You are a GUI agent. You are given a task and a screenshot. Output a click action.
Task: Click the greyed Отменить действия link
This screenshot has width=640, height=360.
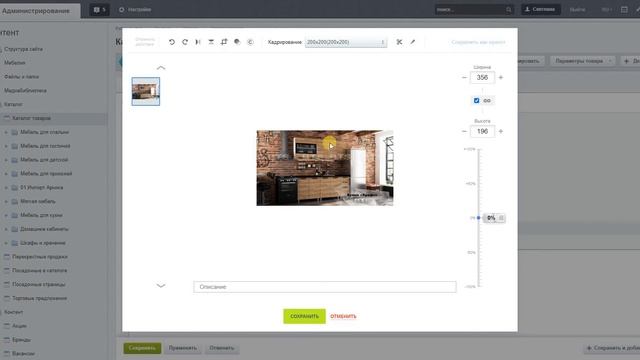[x=145, y=42]
